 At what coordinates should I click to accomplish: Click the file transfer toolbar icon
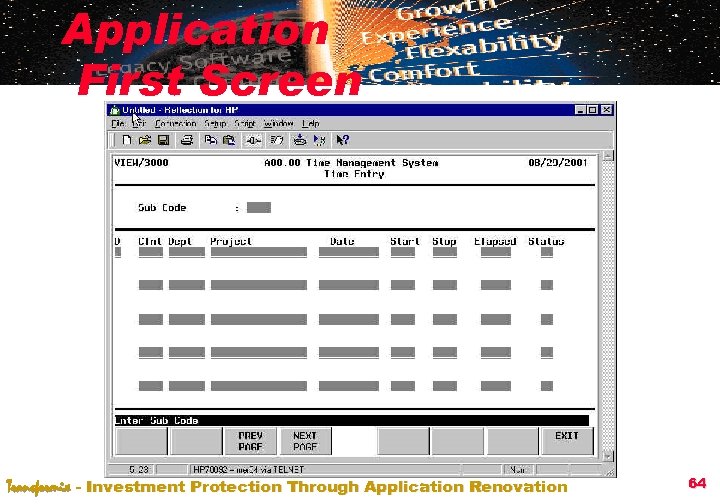300,140
